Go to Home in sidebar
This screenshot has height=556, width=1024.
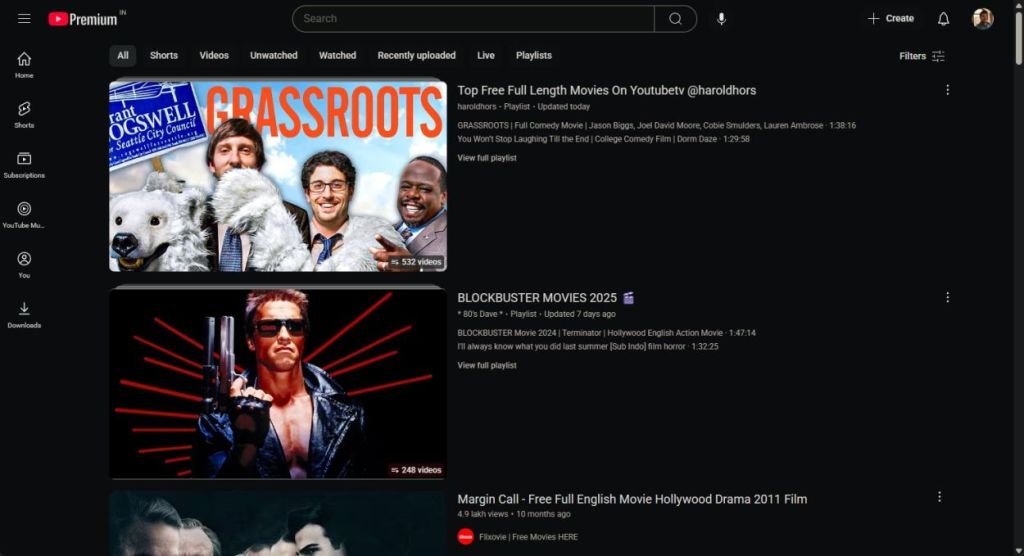click(24, 65)
